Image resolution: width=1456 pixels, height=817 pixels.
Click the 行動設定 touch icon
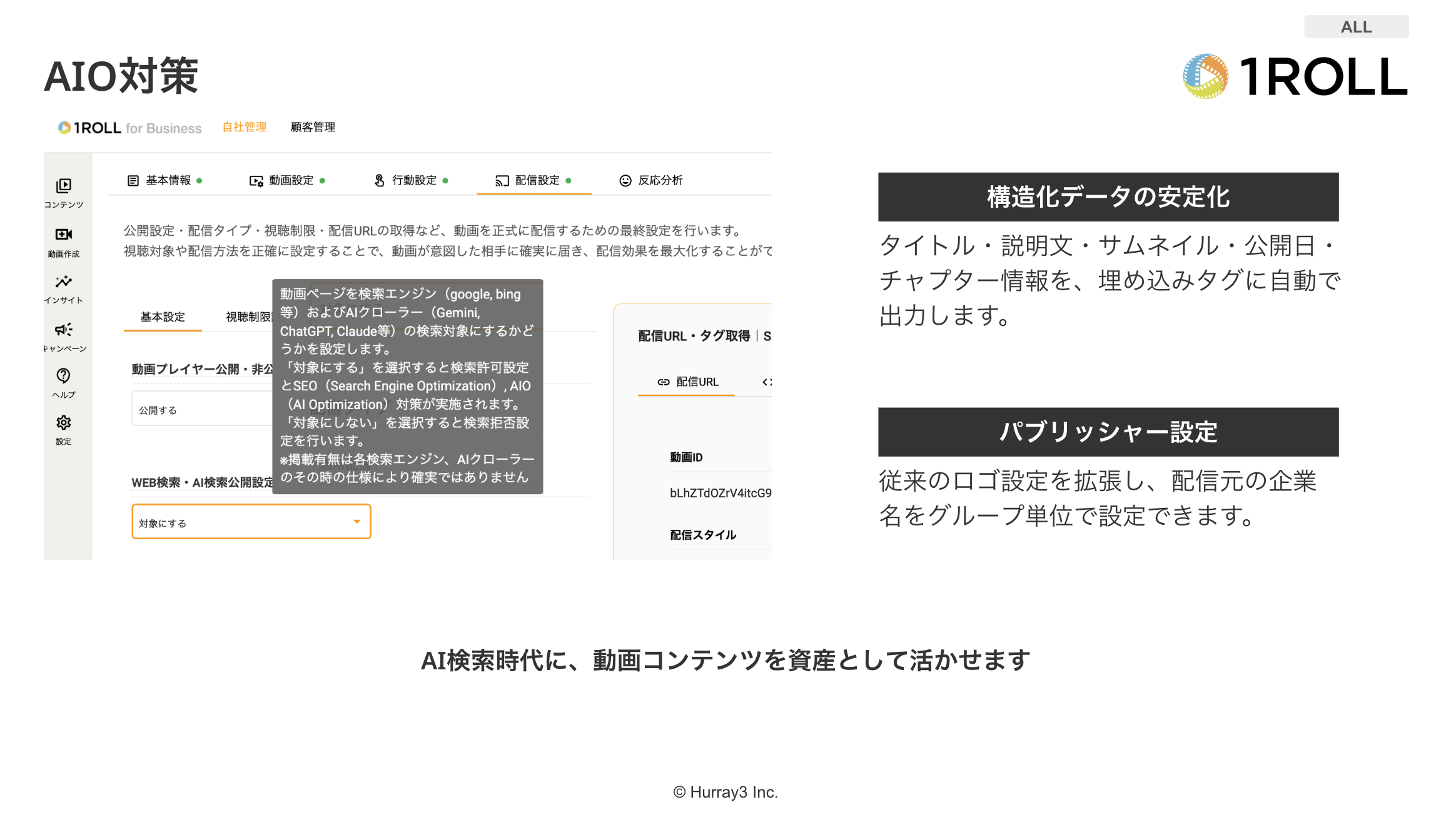click(x=380, y=181)
